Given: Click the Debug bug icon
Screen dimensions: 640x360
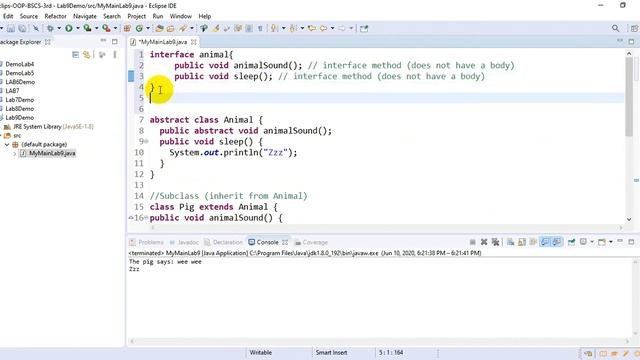Looking at the screenshot, I should [x=50, y=28].
